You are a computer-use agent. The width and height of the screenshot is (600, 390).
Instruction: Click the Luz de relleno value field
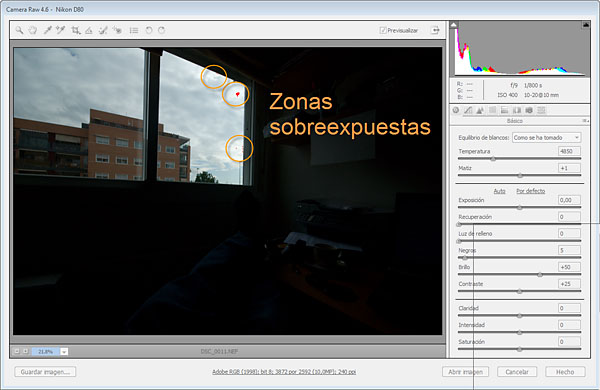click(569, 233)
